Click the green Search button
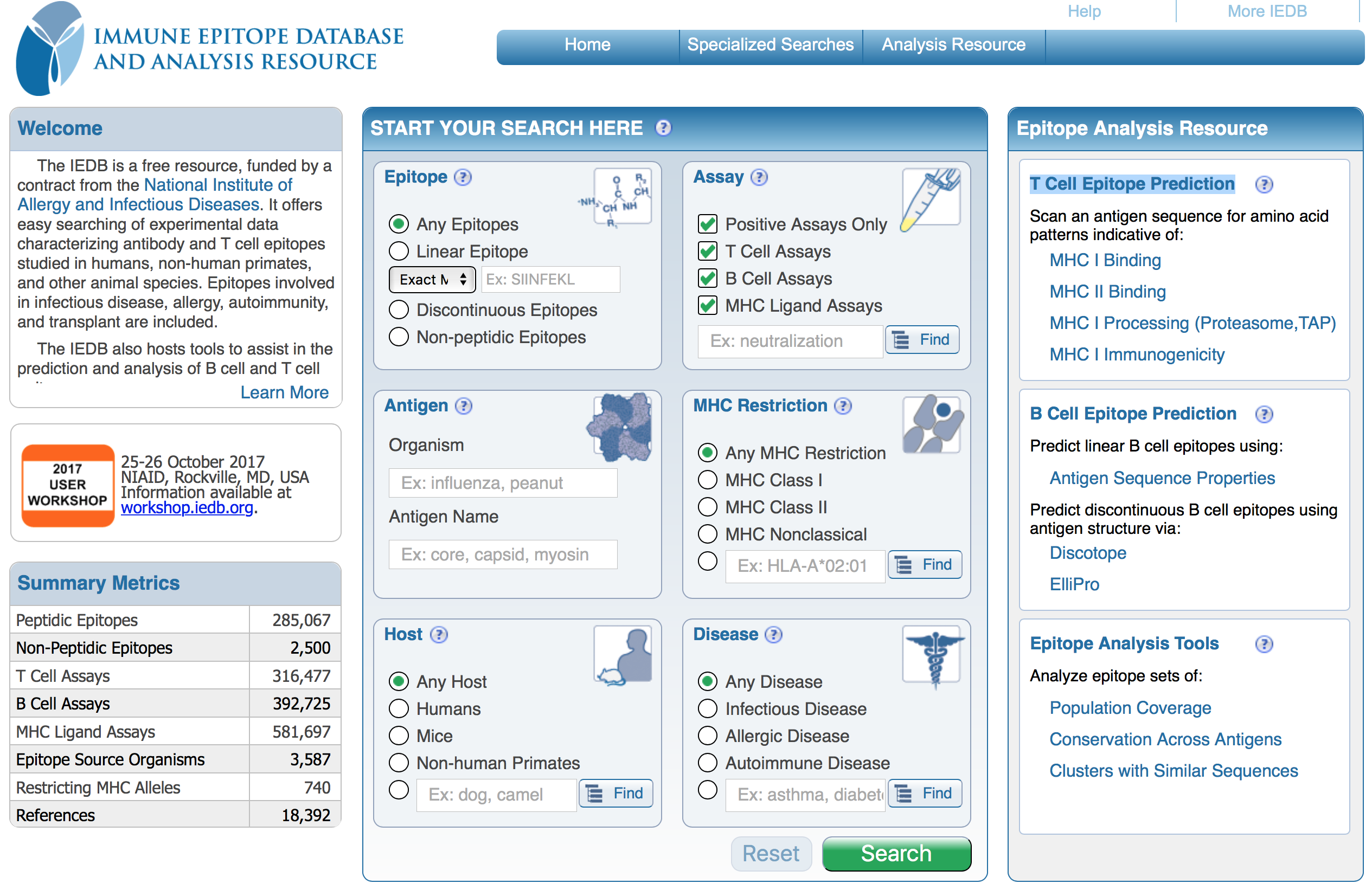 click(x=896, y=854)
